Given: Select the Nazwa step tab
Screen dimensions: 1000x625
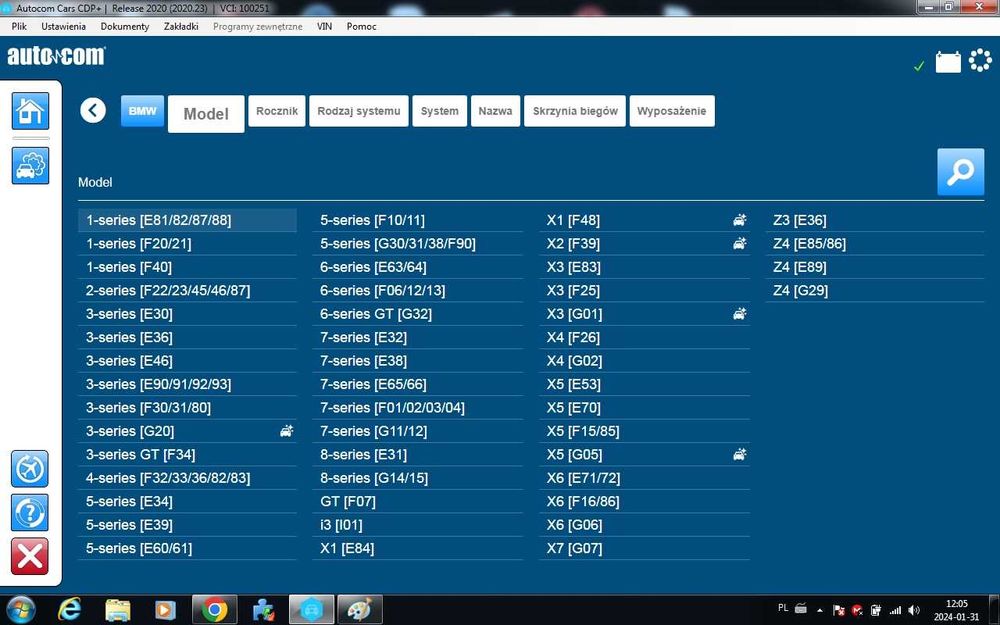Looking at the screenshot, I should pos(496,111).
